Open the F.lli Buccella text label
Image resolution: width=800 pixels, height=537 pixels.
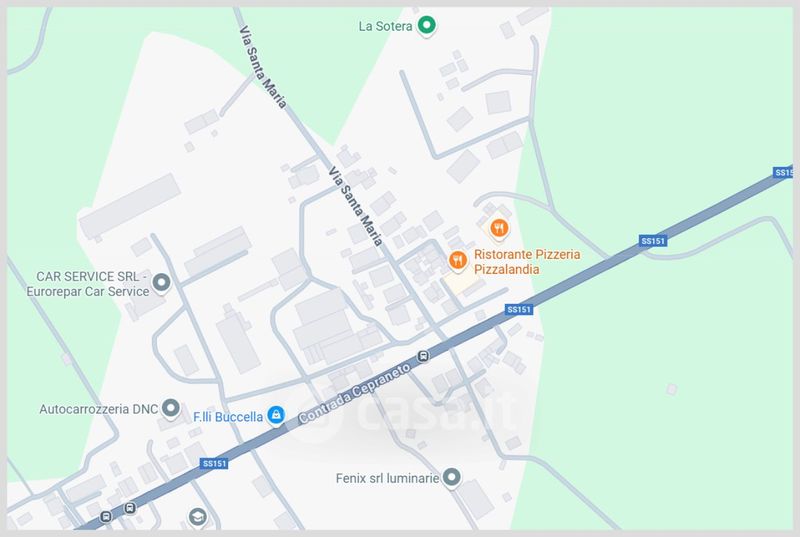[x=228, y=417]
